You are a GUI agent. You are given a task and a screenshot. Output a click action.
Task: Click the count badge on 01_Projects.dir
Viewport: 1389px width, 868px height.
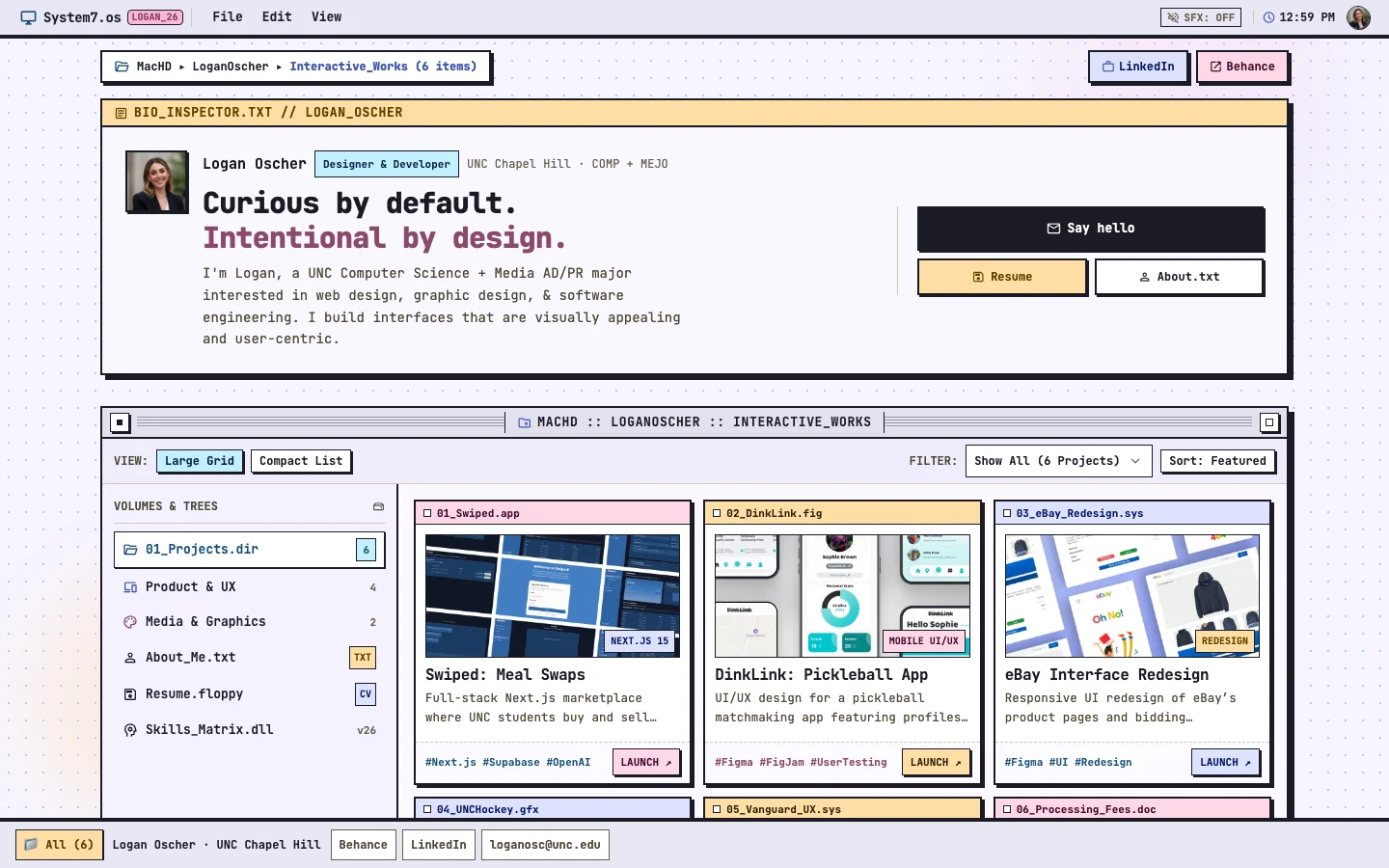coord(366,550)
